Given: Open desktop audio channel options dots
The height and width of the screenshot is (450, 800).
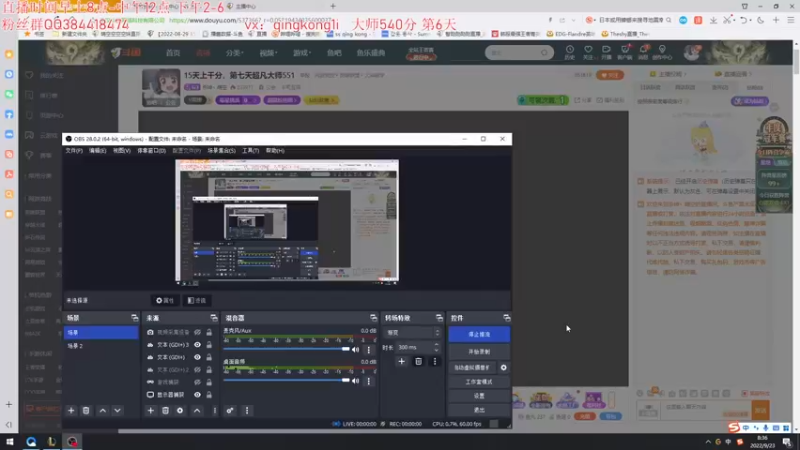Looking at the screenshot, I should click(368, 381).
